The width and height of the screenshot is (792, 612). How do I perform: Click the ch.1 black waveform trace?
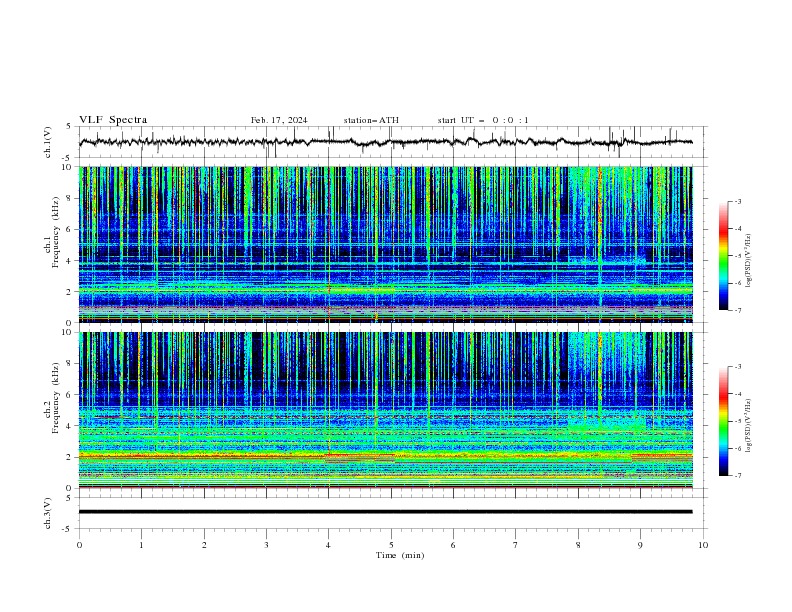coord(385,142)
